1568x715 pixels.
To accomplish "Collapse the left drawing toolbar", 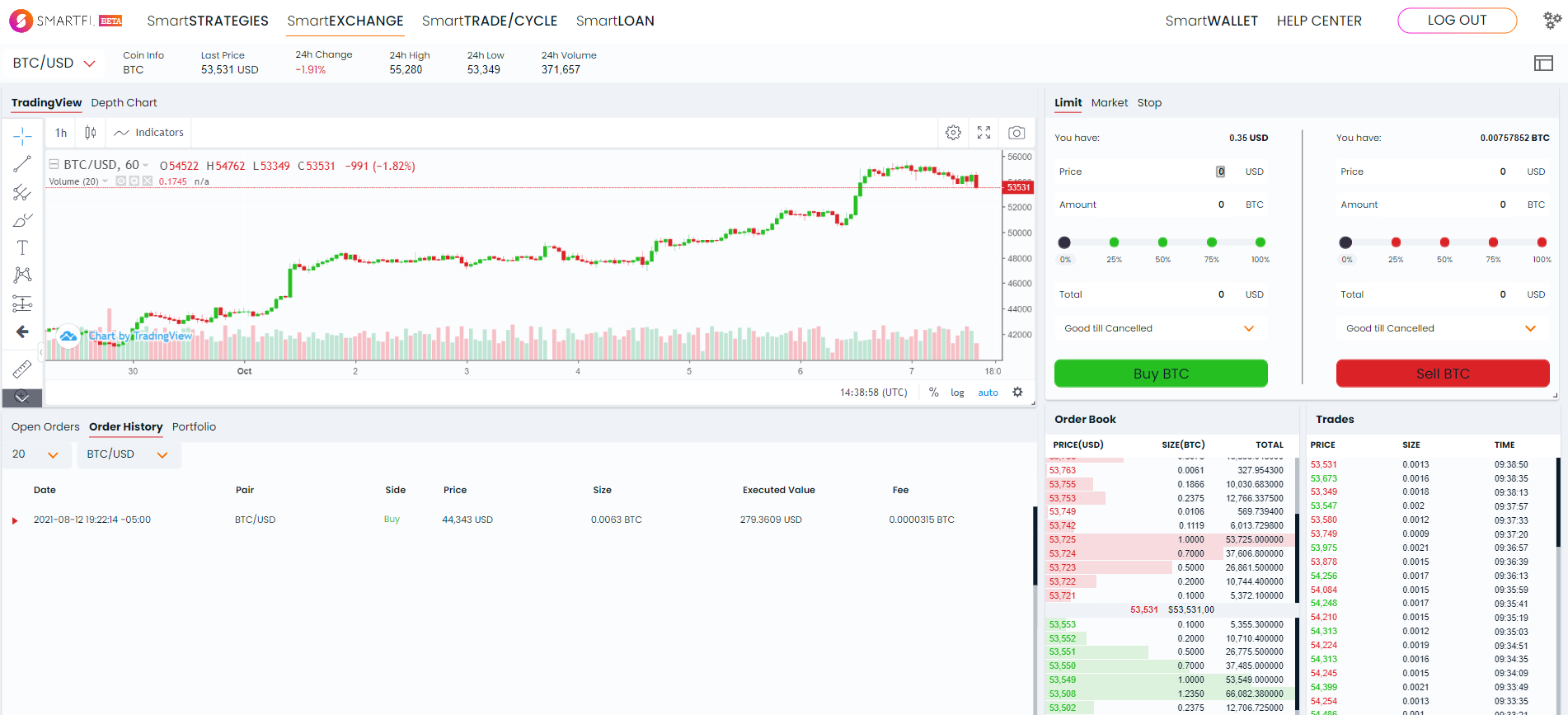I will 41,352.
